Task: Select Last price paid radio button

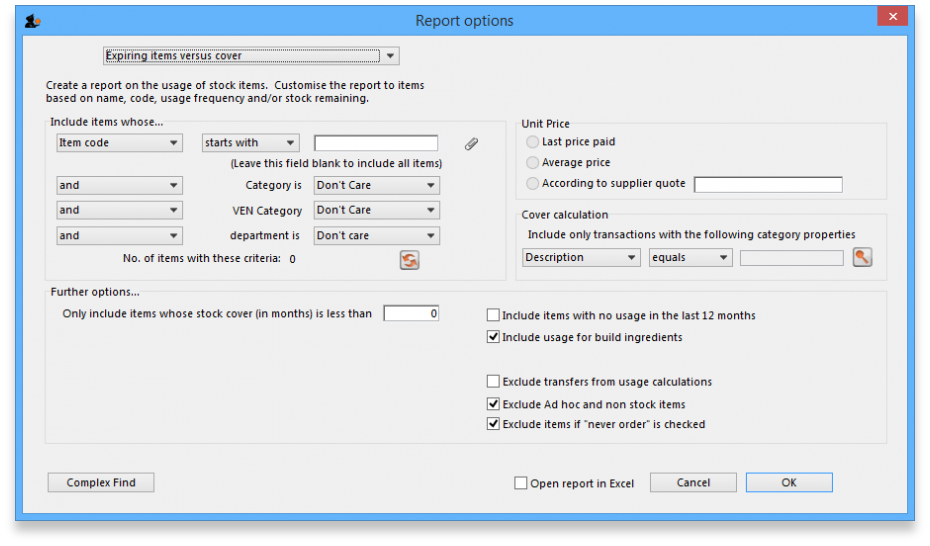Action: 532,142
